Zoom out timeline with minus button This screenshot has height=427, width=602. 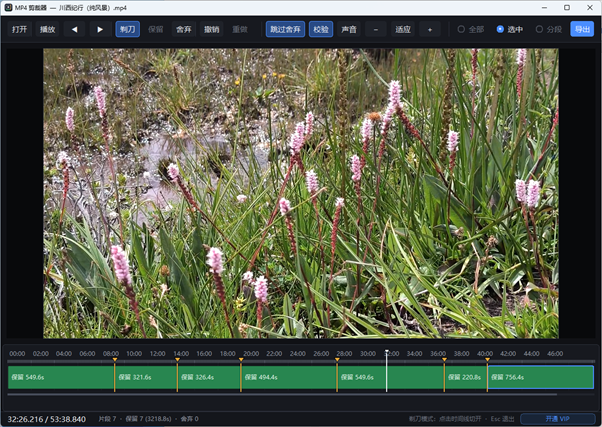point(375,29)
